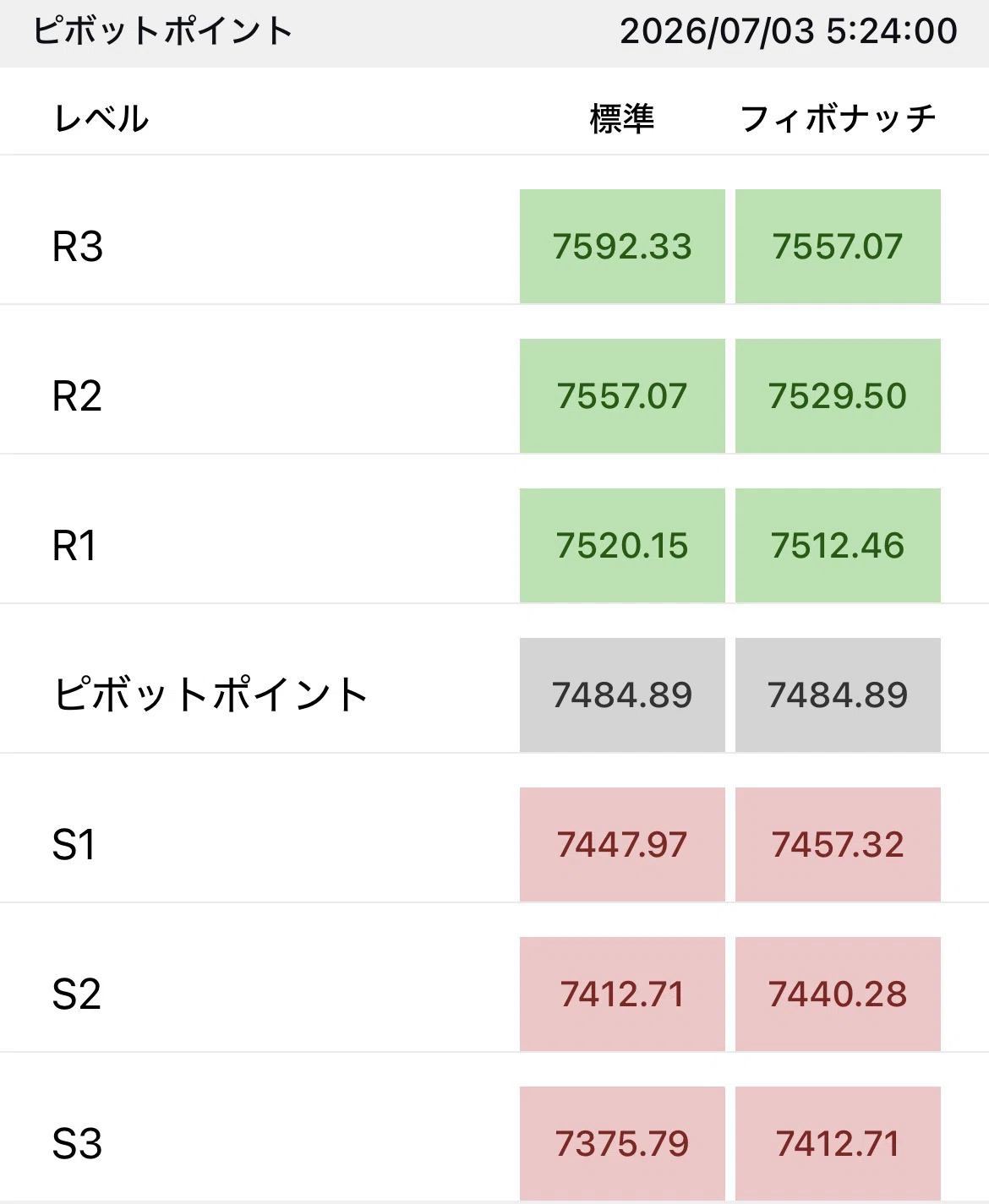Click R3 Fibonacci value 7557.07
989x1204 pixels.
pos(838,246)
